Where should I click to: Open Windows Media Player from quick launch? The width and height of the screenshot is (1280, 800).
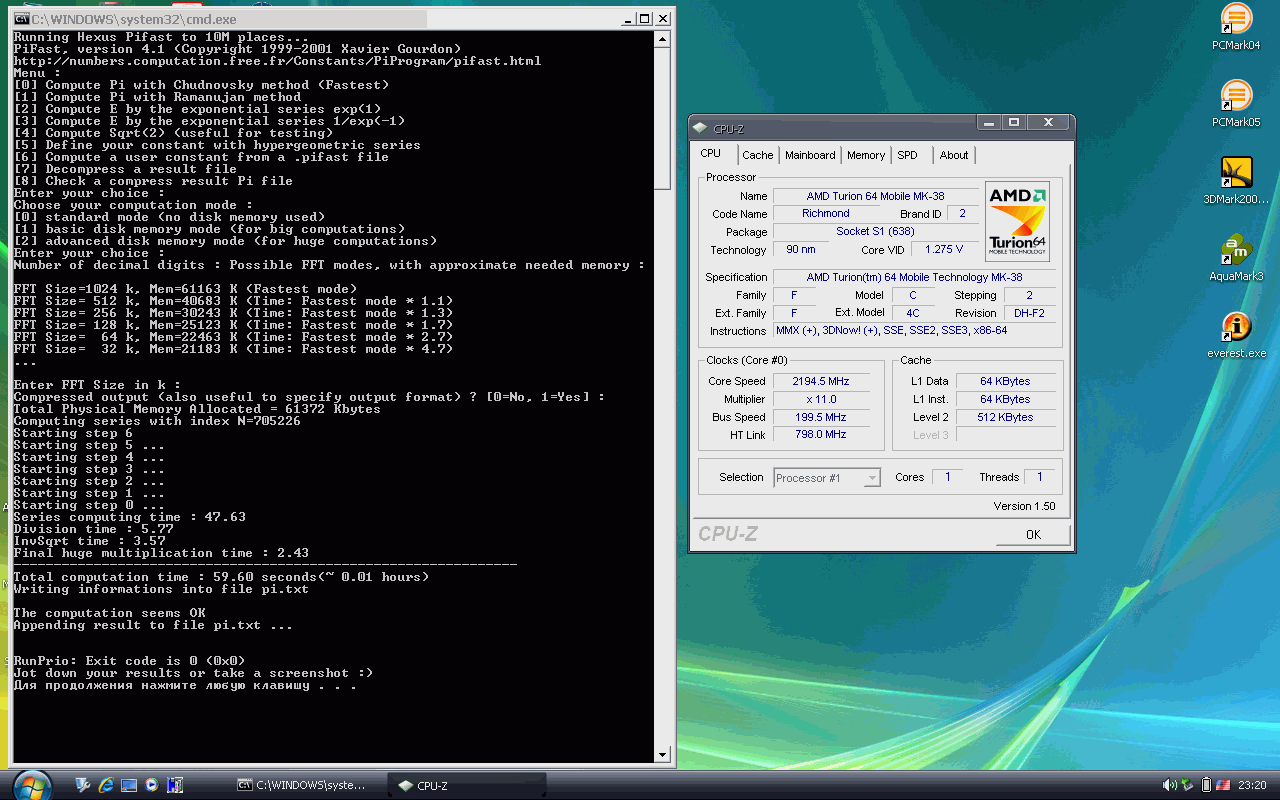click(x=152, y=785)
